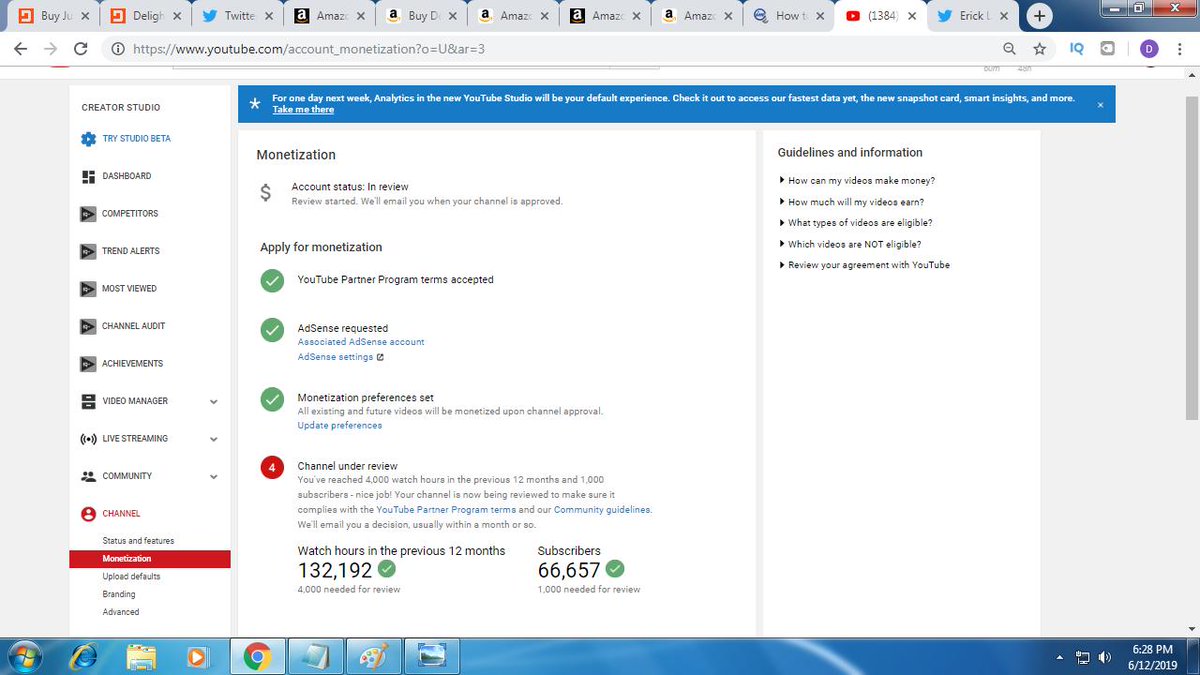Go back with browser back arrow
Viewport: 1200px width, 675px height.
(21, 48)
